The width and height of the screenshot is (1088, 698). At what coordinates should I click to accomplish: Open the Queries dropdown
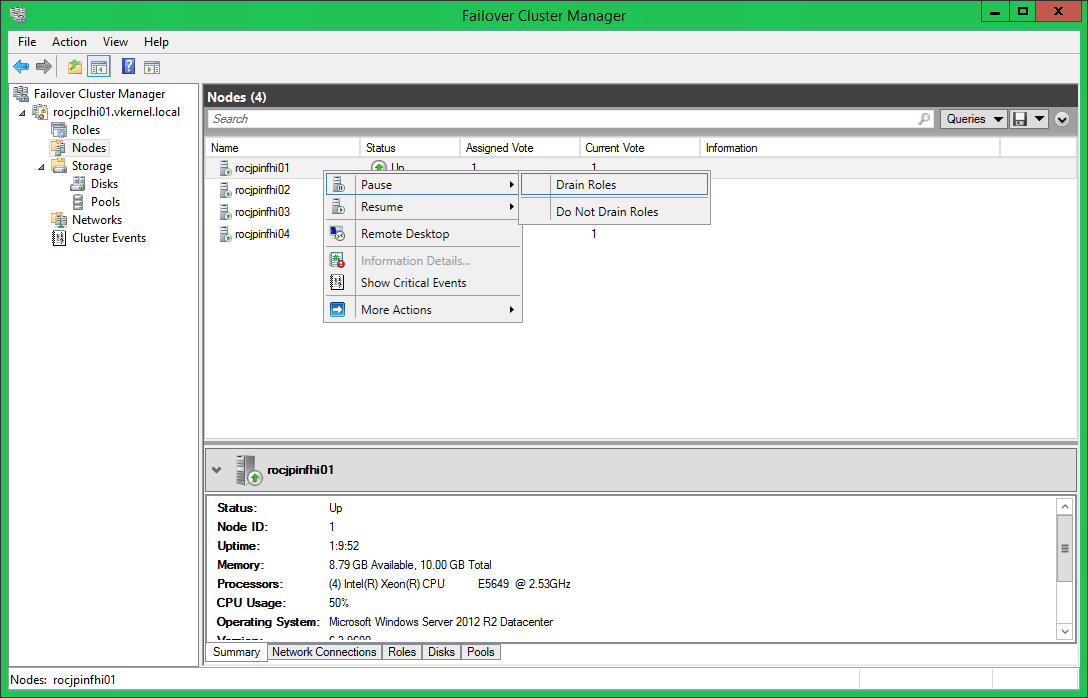(x=974, y=119)
